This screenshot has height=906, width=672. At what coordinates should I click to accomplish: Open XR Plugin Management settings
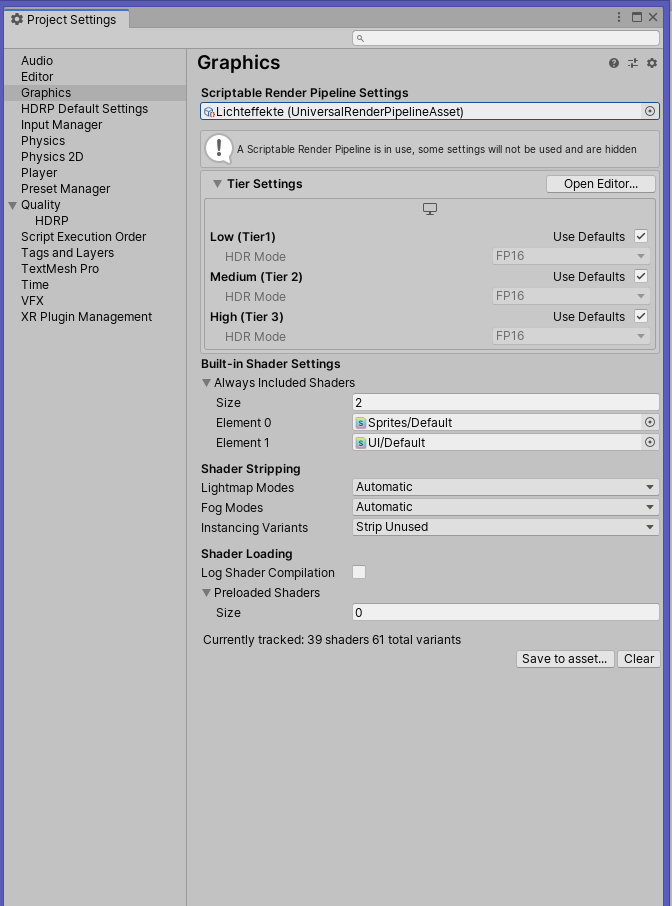[86, 317]
